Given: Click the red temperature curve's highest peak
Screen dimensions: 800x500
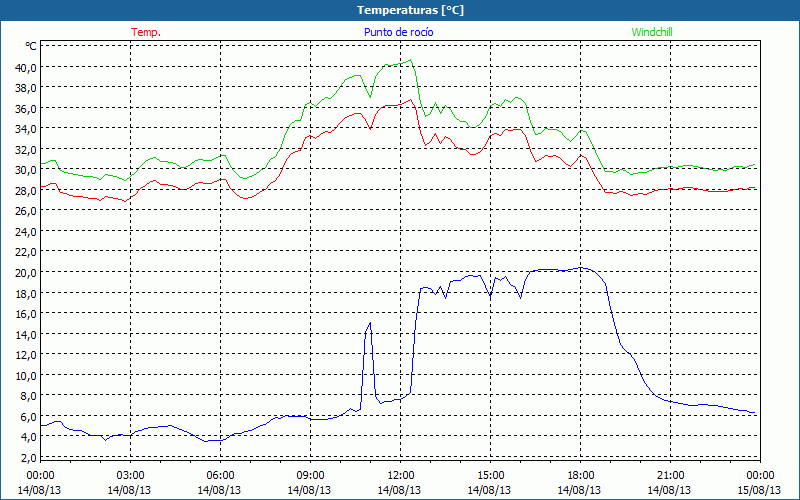Looking at the screenshot, I should pyautogui.click(x=411, y=100).
